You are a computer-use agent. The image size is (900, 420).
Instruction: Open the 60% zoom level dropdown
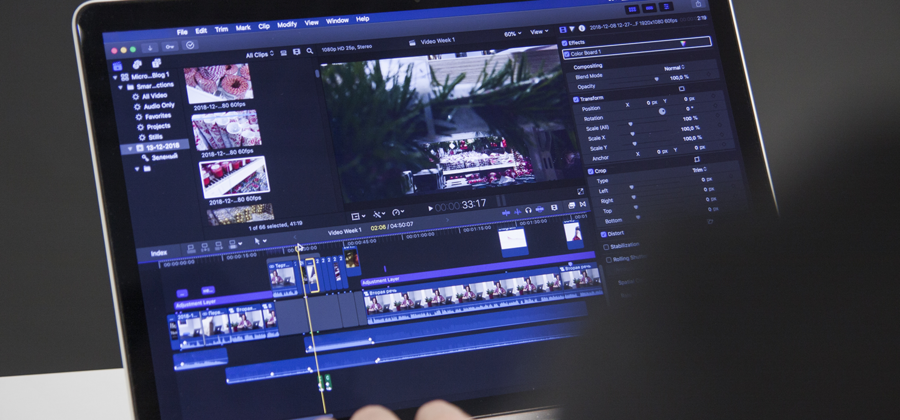[513, 33]
